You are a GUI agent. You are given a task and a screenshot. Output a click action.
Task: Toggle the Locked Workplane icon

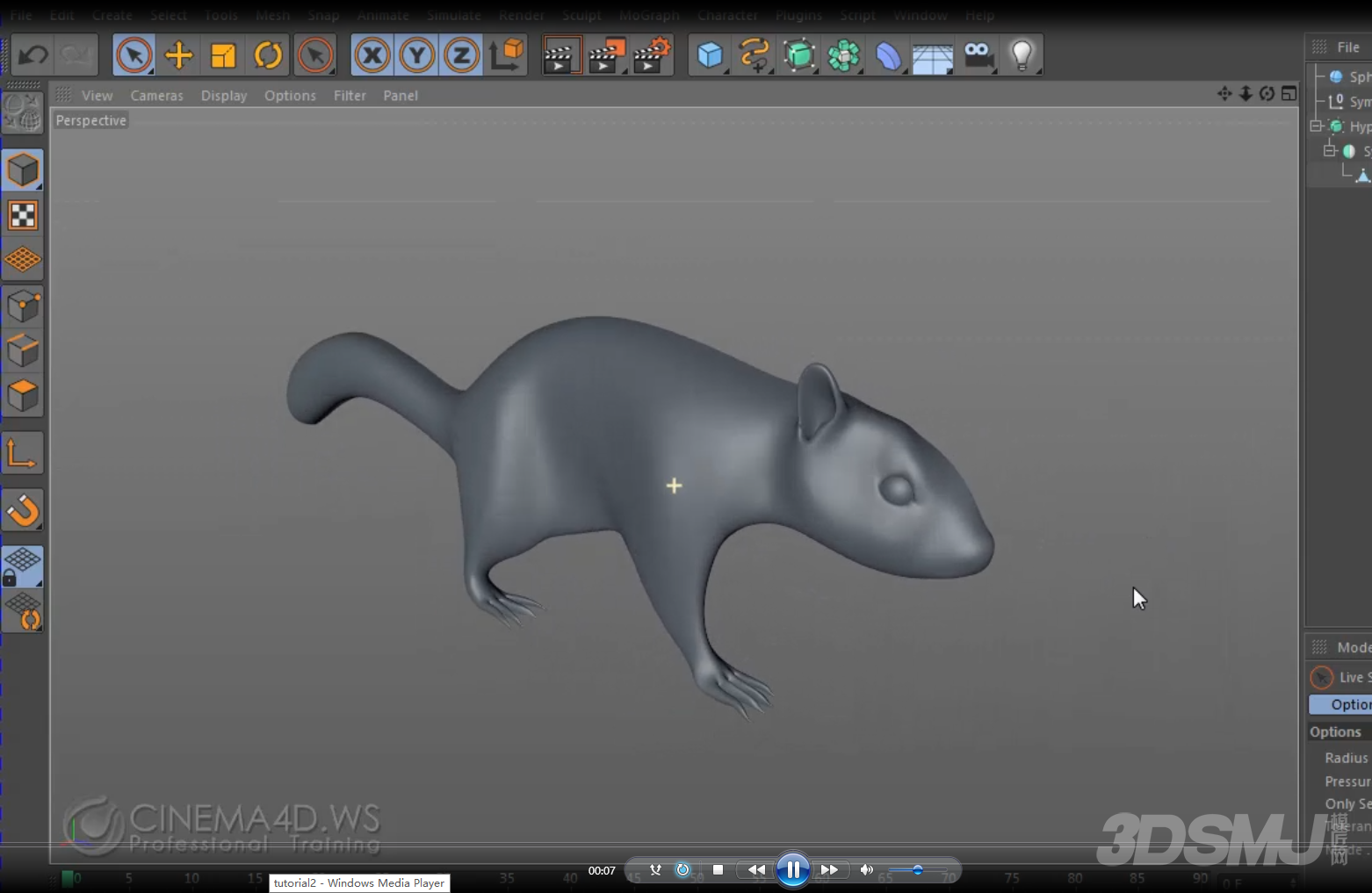23,566
